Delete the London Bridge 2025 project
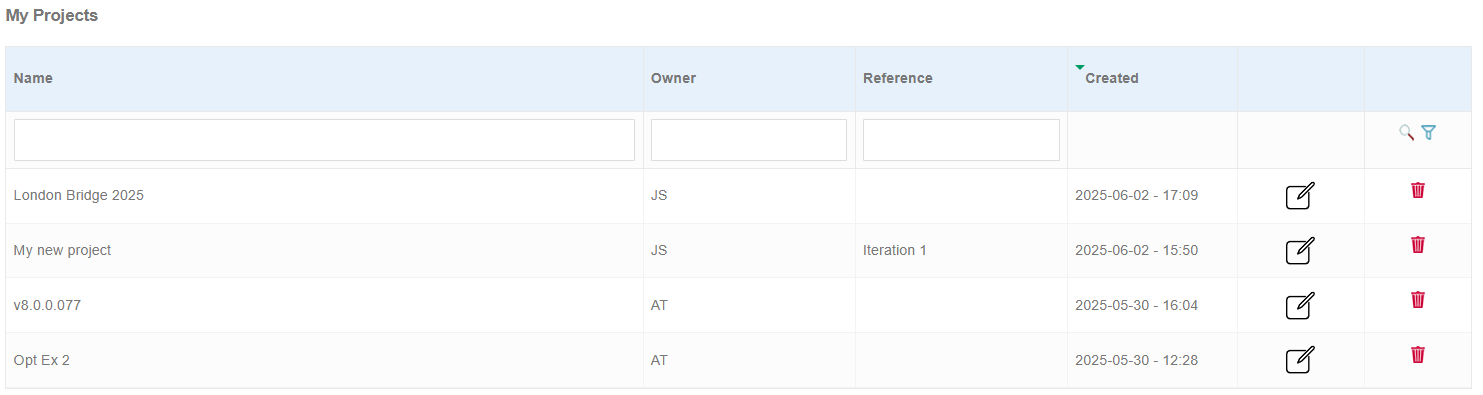 1418,190
